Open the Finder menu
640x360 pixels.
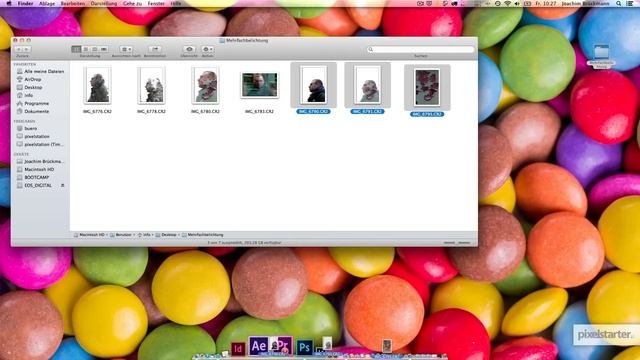pyautogui.click(x=25, y=3)
